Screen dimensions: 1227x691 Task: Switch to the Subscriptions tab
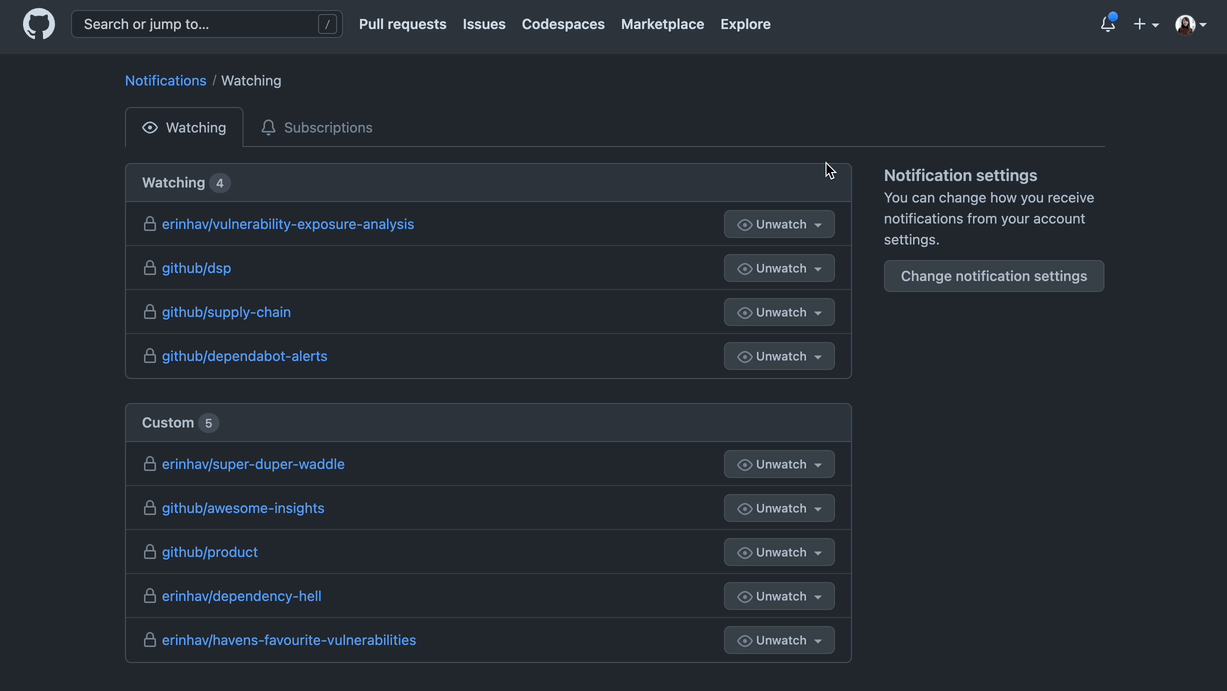tap(317, 128)
